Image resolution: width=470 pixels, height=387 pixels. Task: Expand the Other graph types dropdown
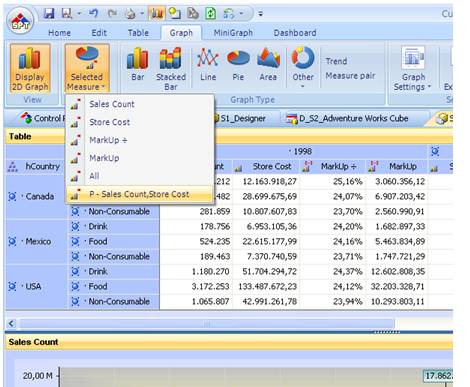tap(303, 68)
